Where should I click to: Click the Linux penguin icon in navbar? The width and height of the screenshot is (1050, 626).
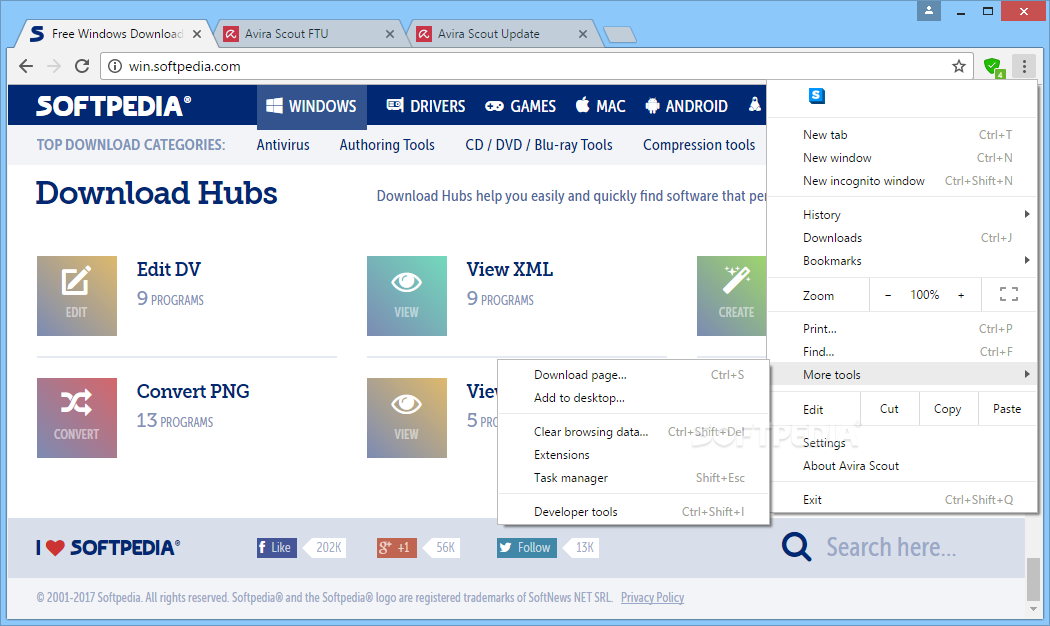[755, 105]
